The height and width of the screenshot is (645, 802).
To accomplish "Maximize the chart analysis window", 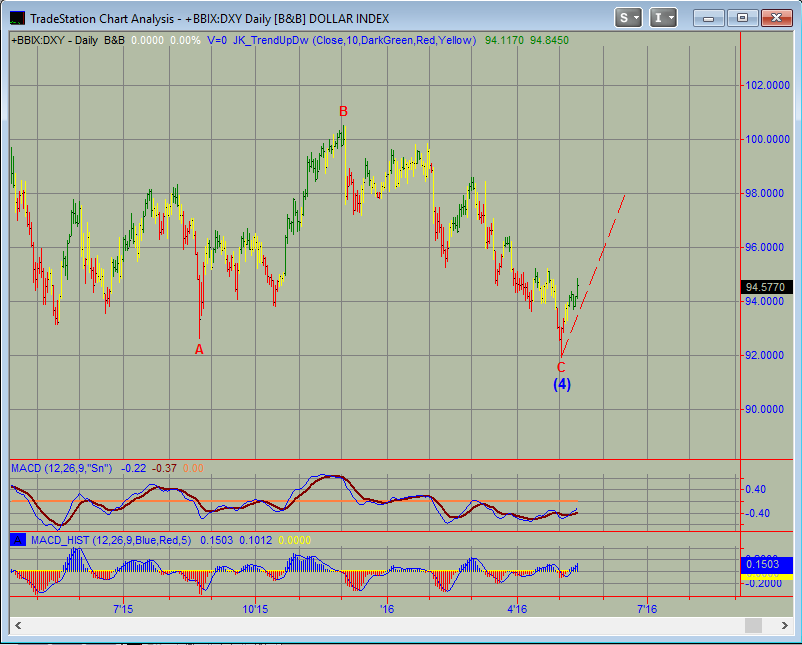I will 742,17.
